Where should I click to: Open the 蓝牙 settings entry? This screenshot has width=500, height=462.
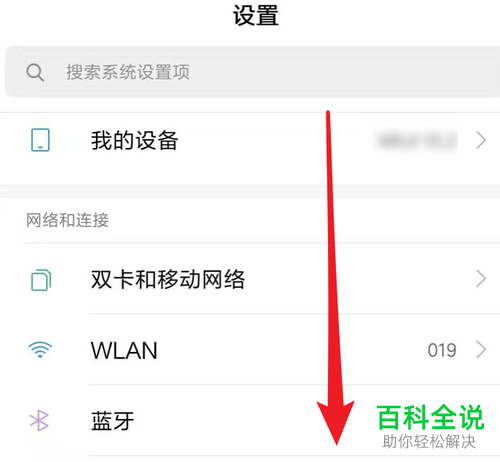pyautogui.click(x=250, y=420)
